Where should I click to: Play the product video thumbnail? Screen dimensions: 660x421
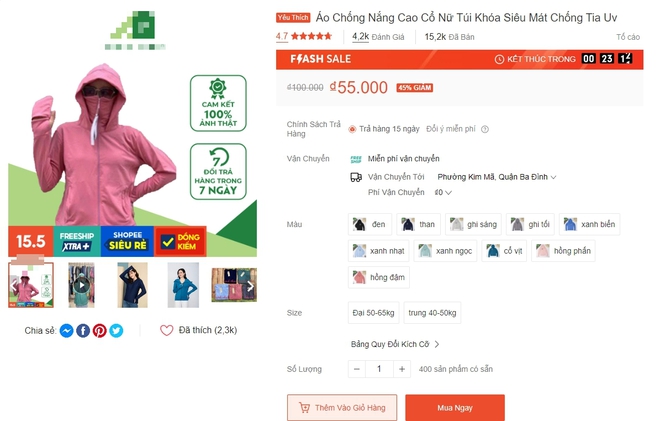[82, 285]
